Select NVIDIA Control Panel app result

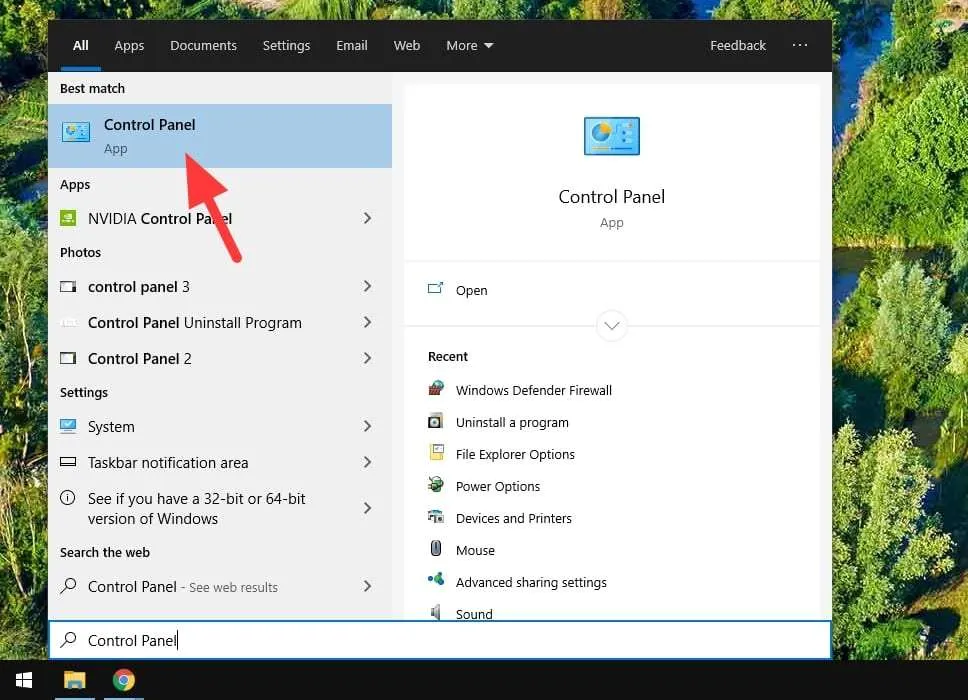pyautogui.click(x=220, y=218)
